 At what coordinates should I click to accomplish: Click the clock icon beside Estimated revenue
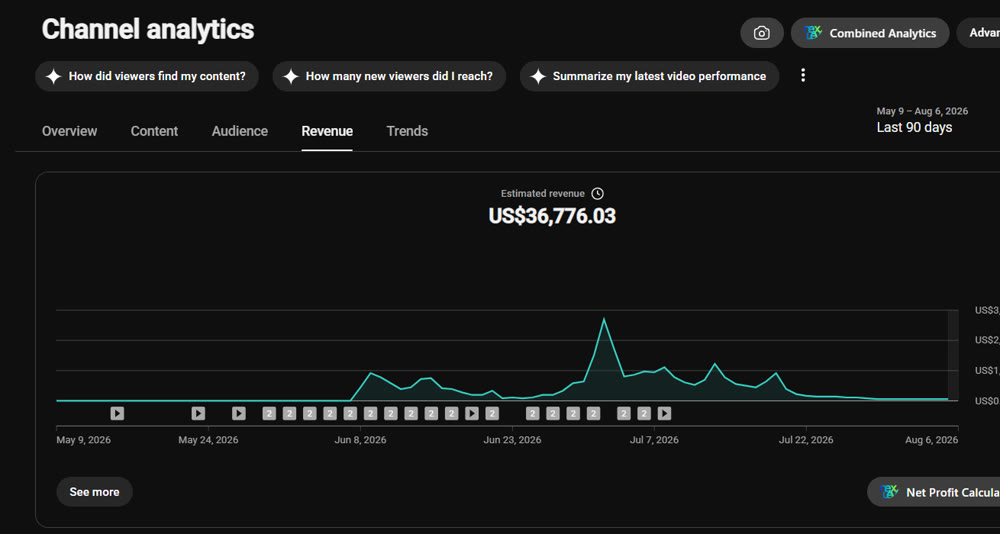598,193
